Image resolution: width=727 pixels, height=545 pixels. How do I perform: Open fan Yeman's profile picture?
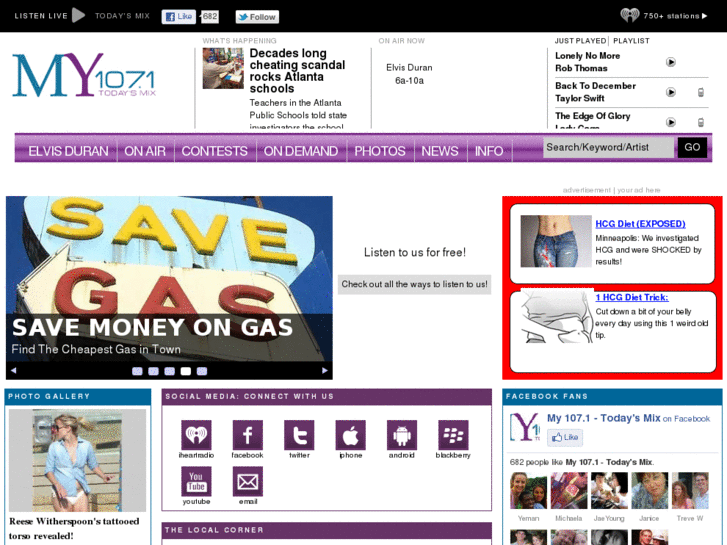tap(528, 491)
